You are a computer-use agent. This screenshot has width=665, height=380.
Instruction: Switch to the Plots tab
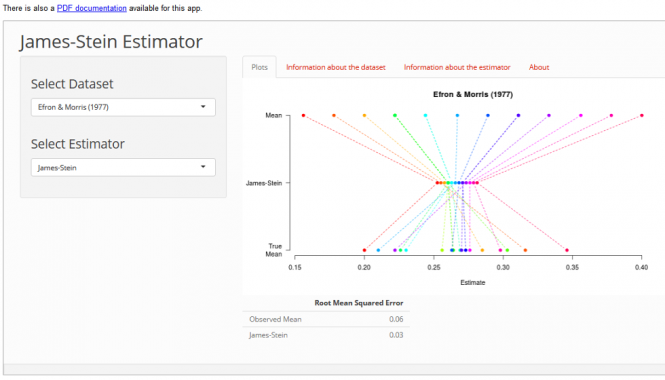(x=260, y=67)
